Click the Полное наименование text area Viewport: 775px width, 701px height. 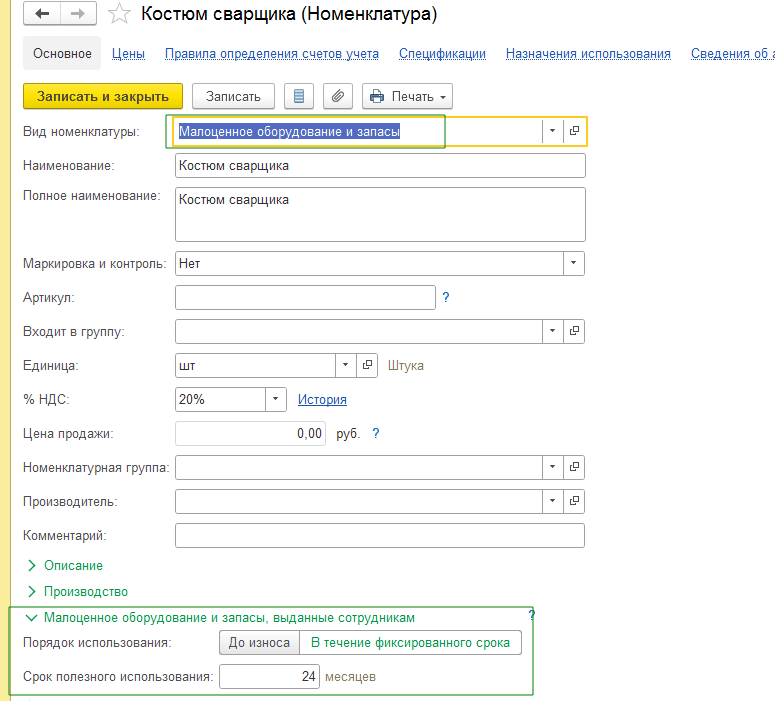[x=380, y=214]
